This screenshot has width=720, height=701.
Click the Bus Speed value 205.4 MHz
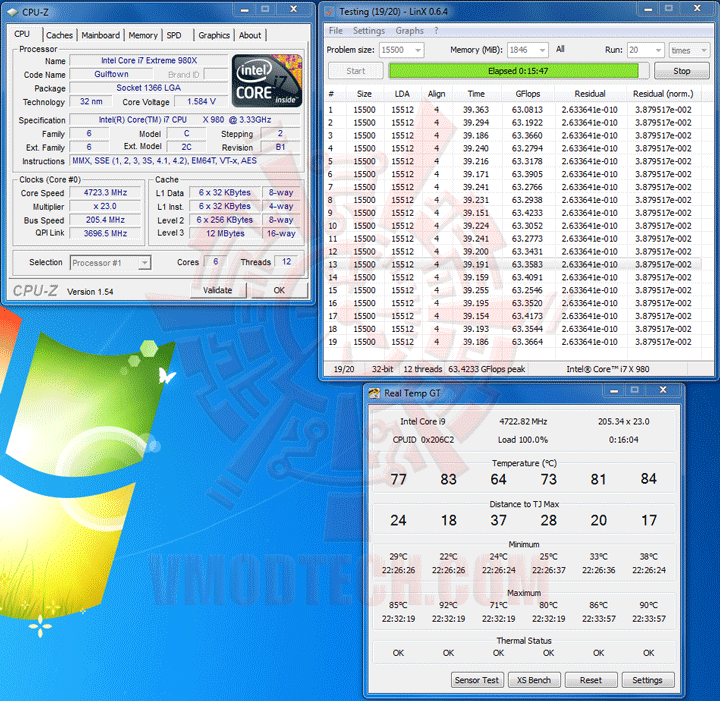click(105, 220)
